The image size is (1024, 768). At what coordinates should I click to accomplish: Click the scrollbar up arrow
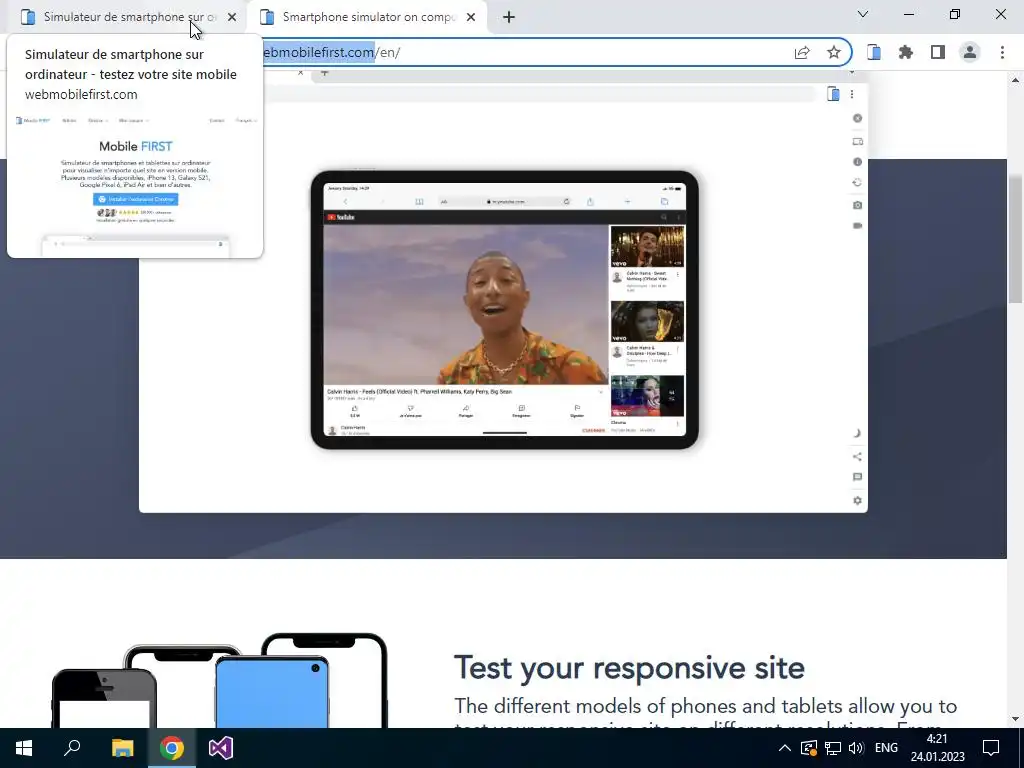pyautogui.click(x=1016, y=80)
